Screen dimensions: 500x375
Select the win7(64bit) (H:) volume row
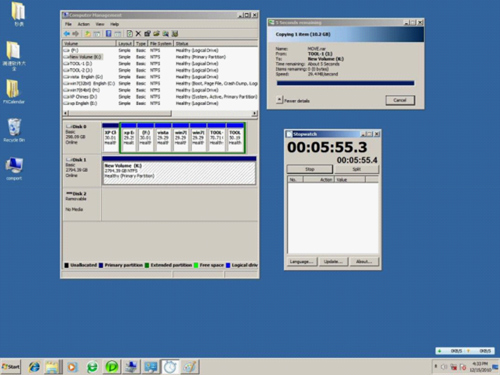tap(160, 90)
